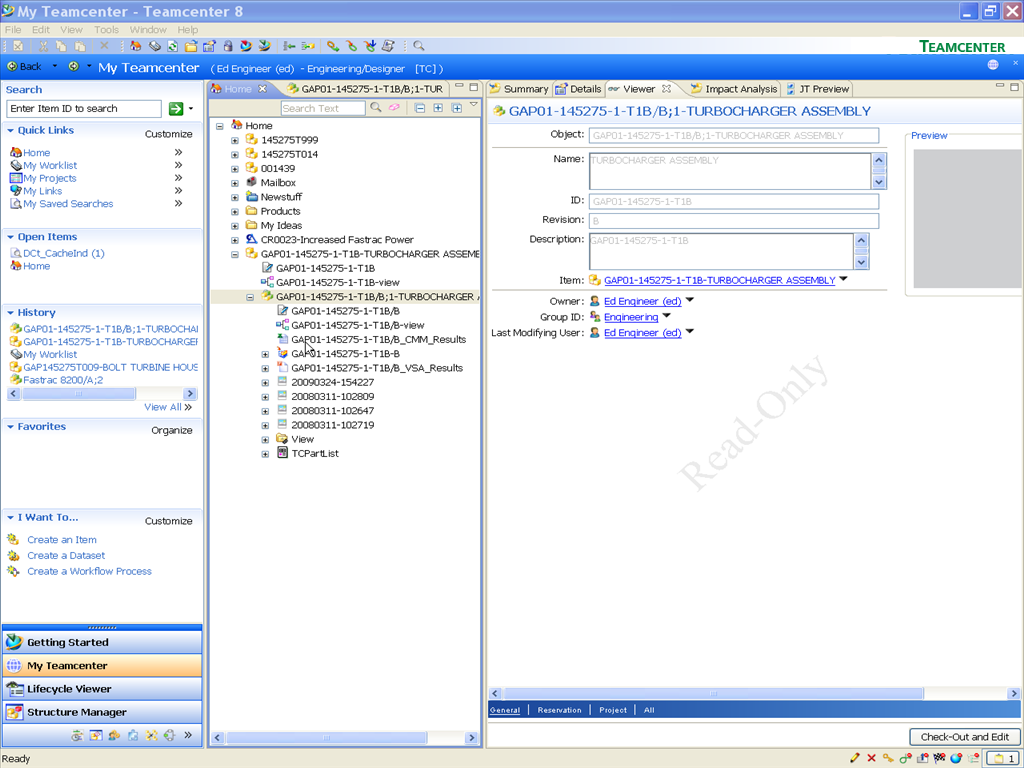Open the Impact Analysis tab
The width and height of the screenshot is (1024, 768).
(x=735, y=89)
